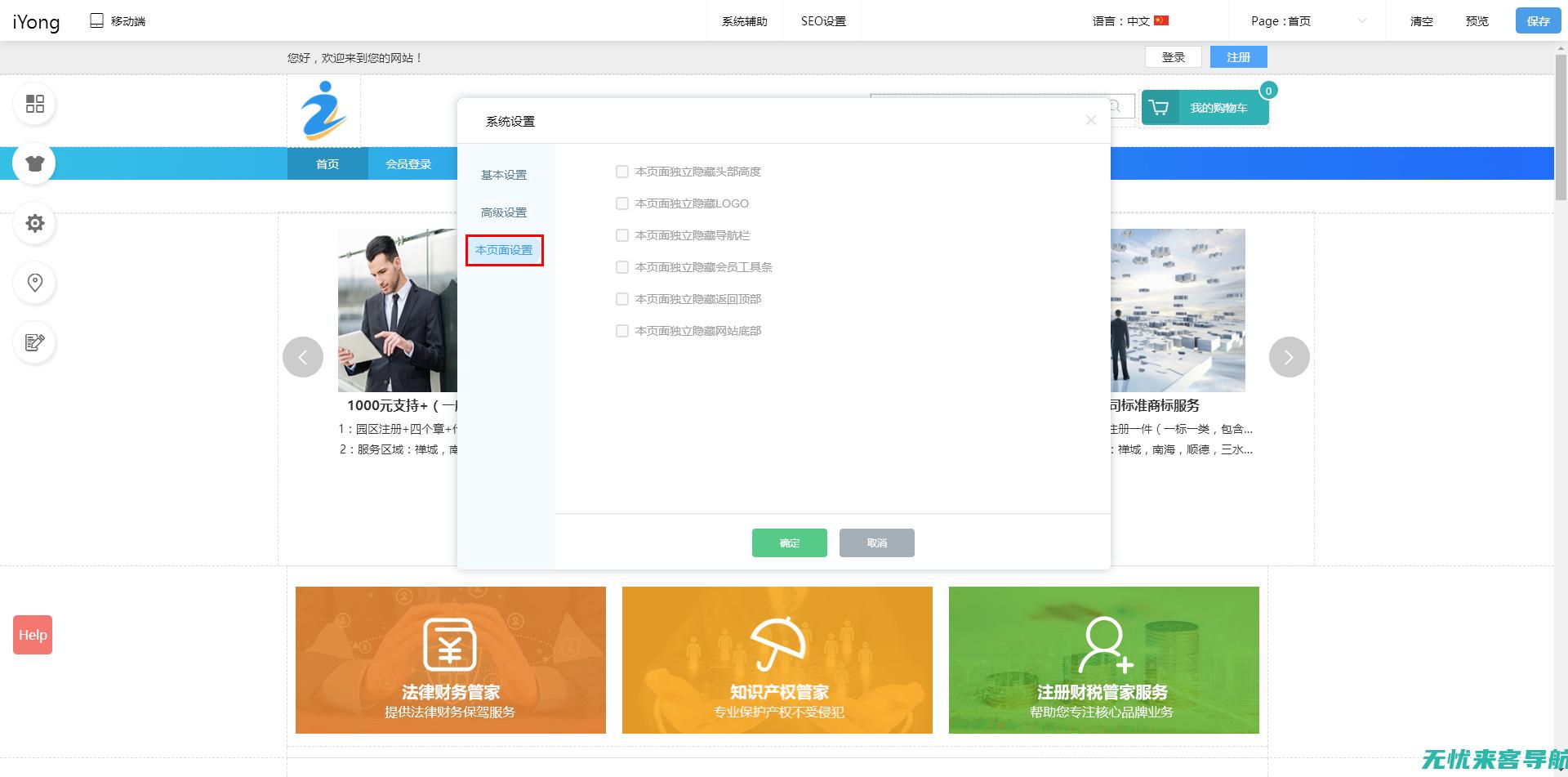The height and width of the screenshot is (777, 1568).
Task: Click the page vertical scrollbar
Action: tap(1561, 127)
